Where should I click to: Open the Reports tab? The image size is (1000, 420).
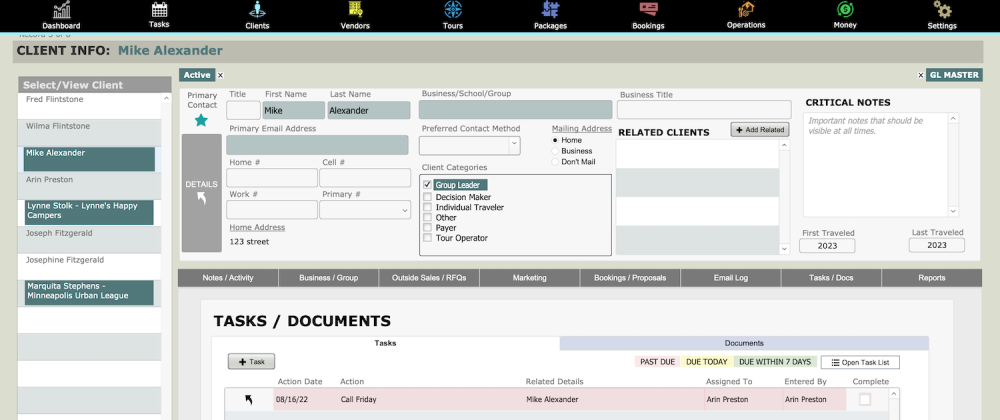click(x=932, y=278)
